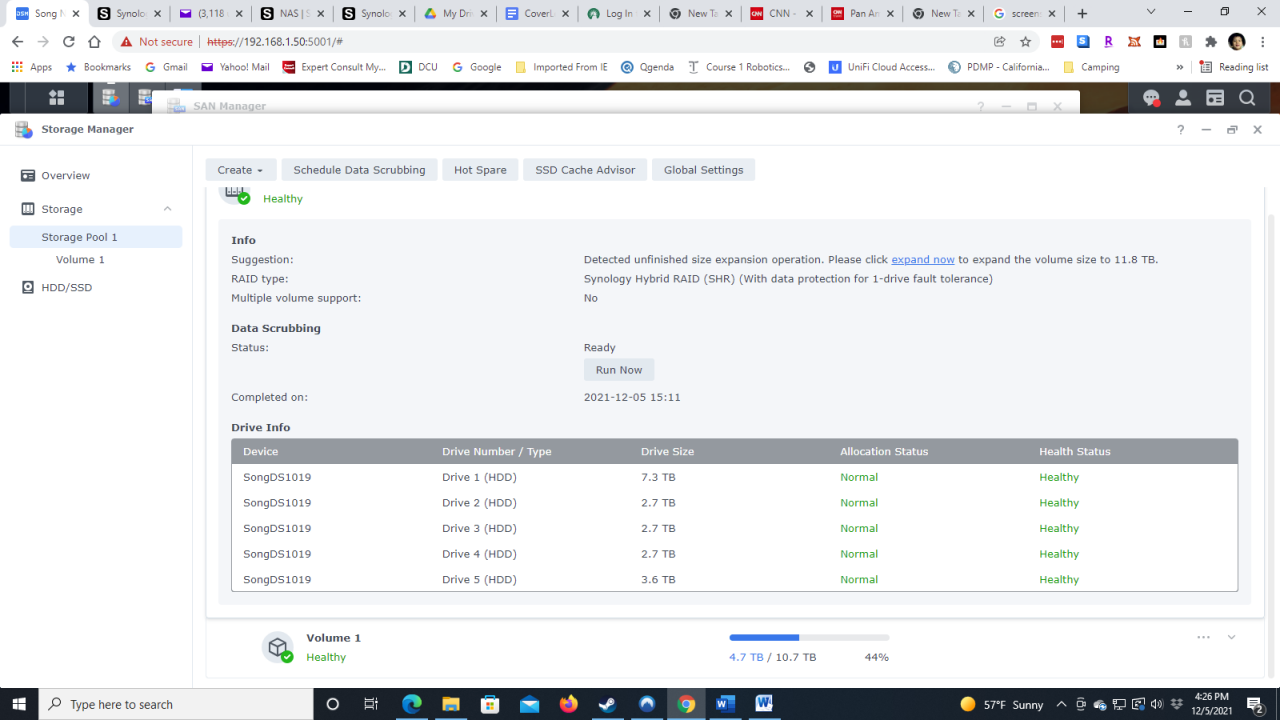Click the Storage Pool health status icon

pyautogui.click(x=244, y=198)
